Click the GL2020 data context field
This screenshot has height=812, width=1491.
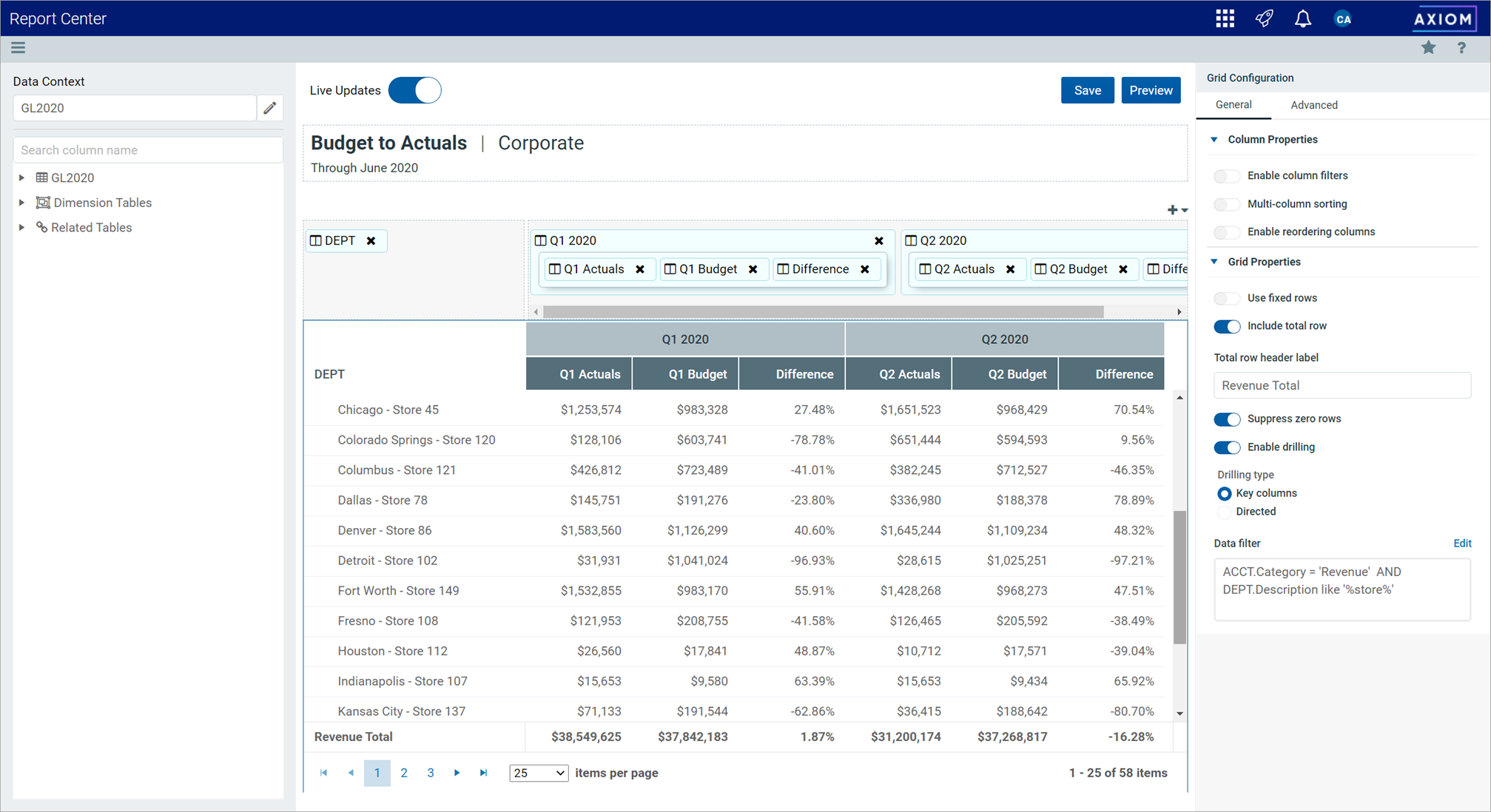point(135,108)
